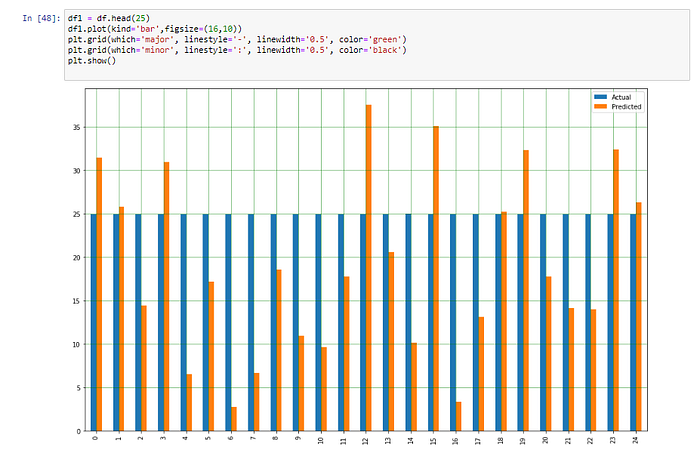The width and height of the screenshot is (700, 450).
Task: Click the blue Actual bar at index 10
Action: tap(318, 322)
